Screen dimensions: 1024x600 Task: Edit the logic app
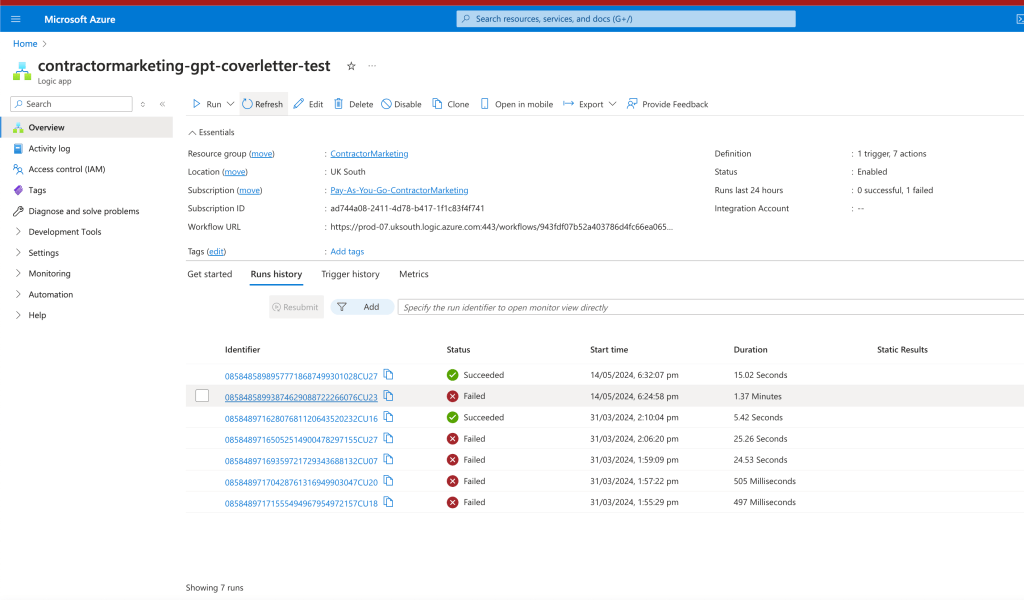click(x=308, y=104)
